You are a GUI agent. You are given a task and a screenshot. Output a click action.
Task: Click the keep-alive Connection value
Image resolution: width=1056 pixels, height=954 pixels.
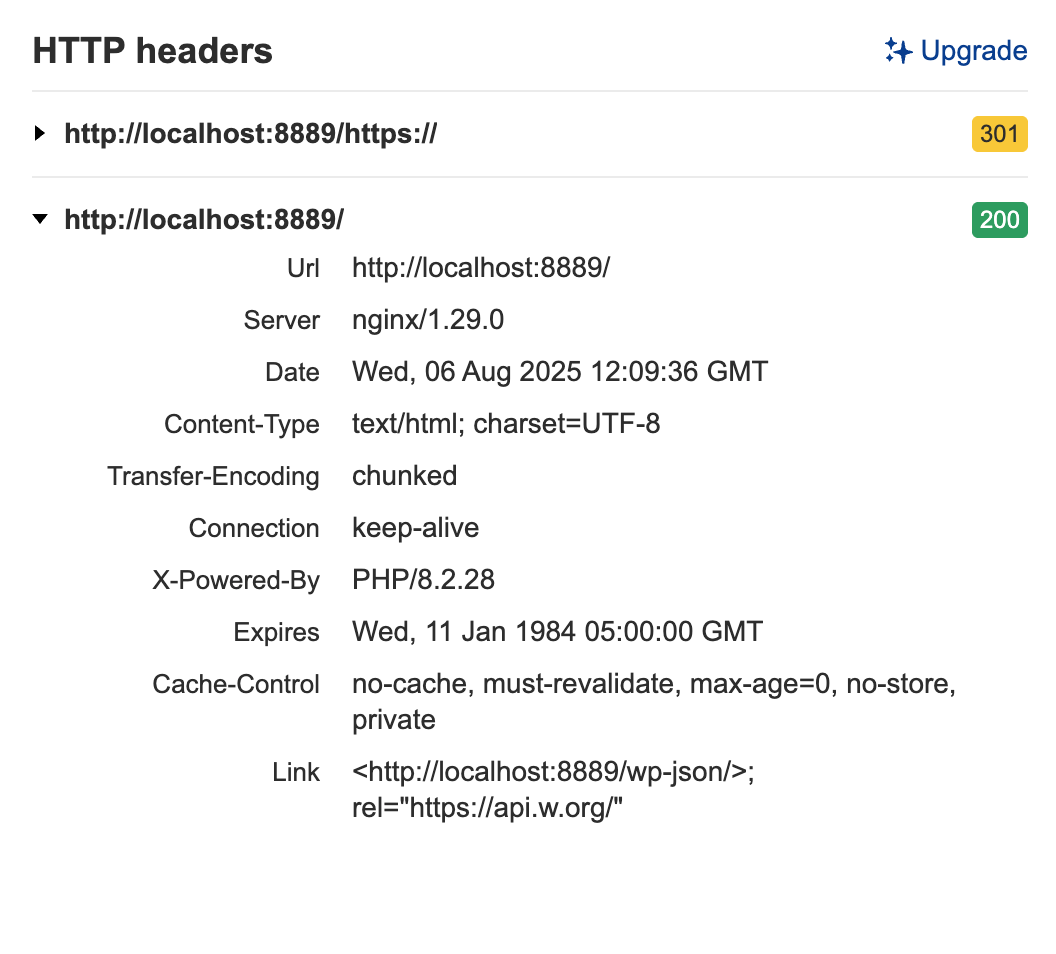415,528
